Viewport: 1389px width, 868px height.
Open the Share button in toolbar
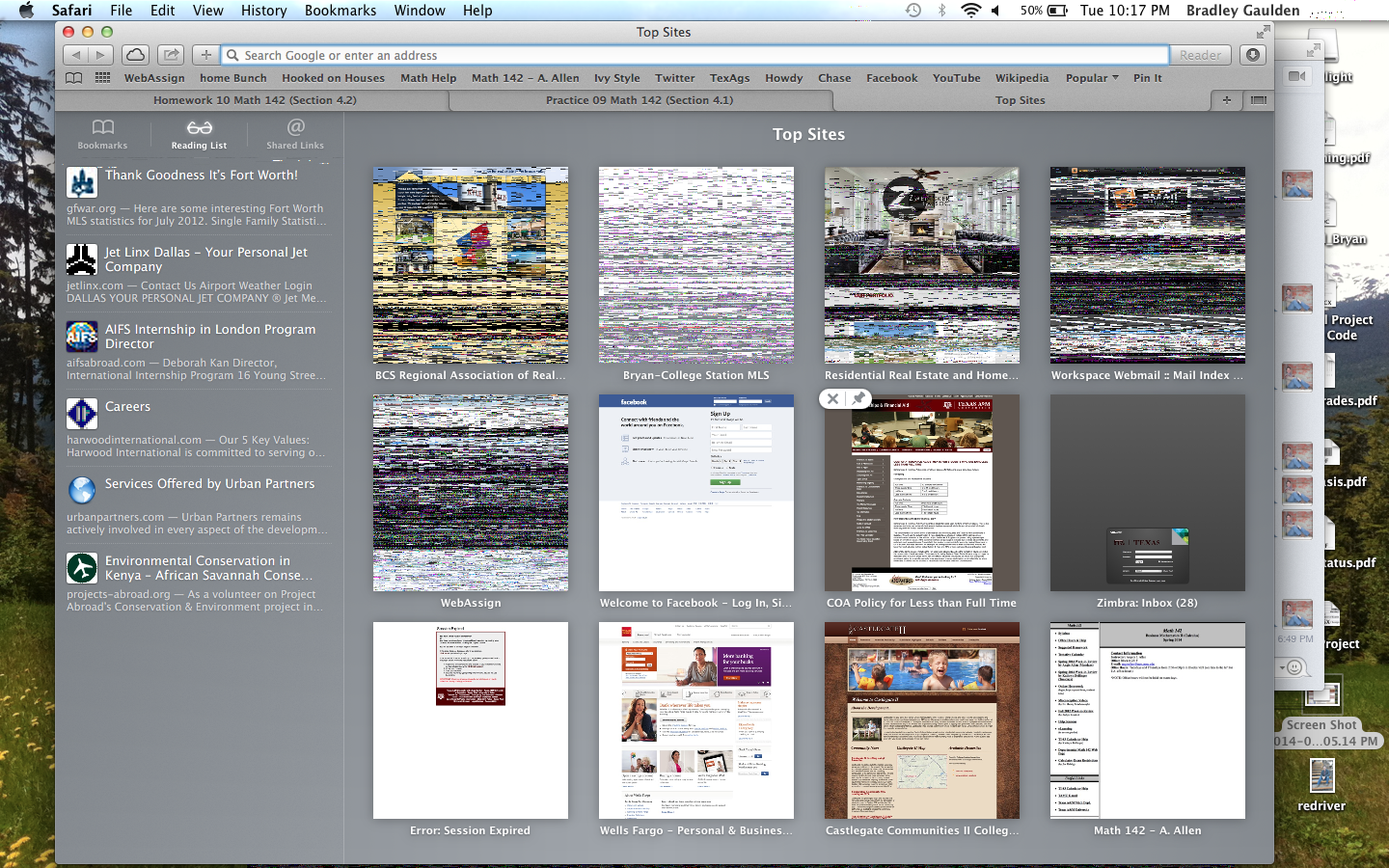tap(171, 55)
